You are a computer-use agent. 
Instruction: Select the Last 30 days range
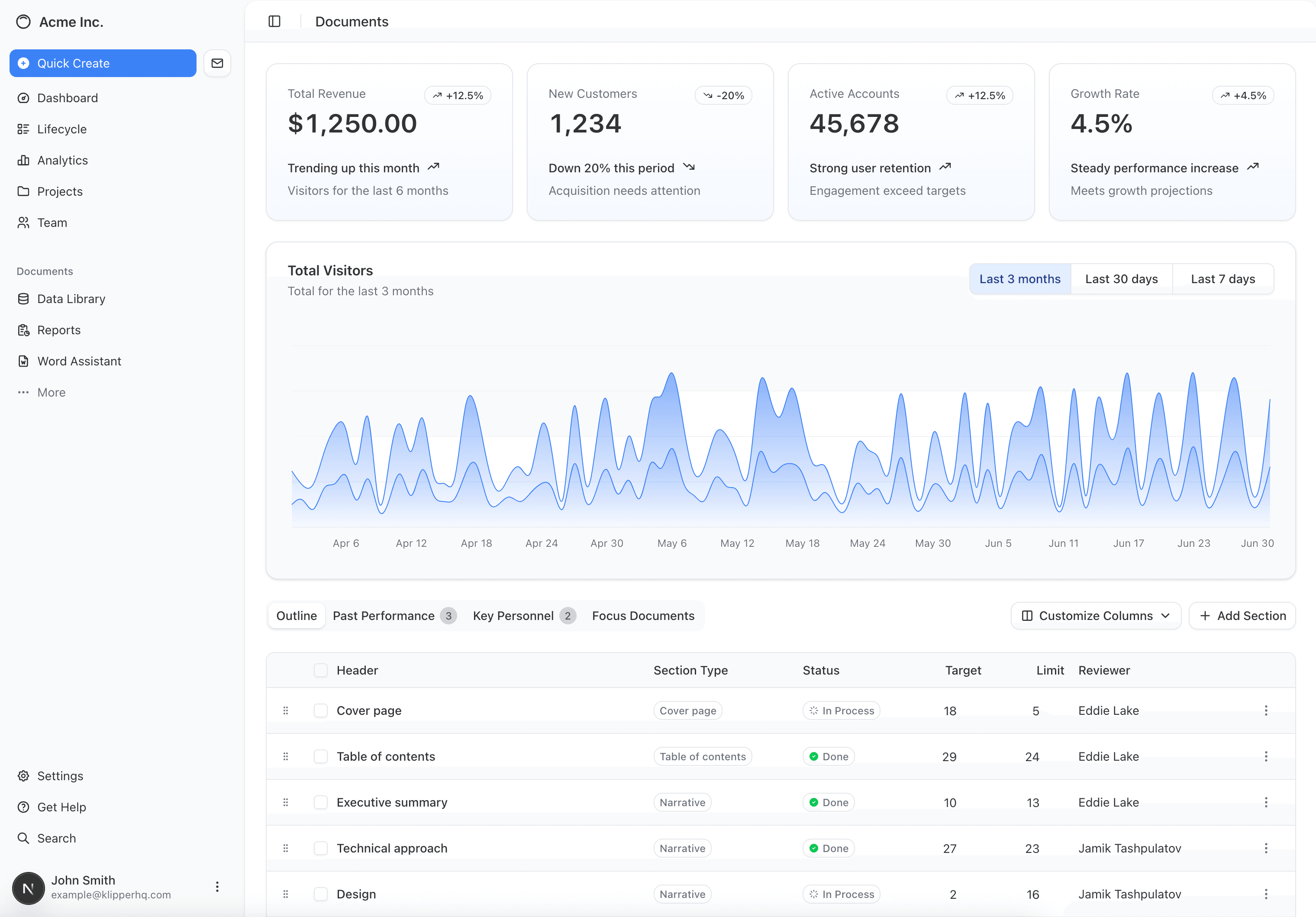pyautogui.click(x=1121, y=279)
